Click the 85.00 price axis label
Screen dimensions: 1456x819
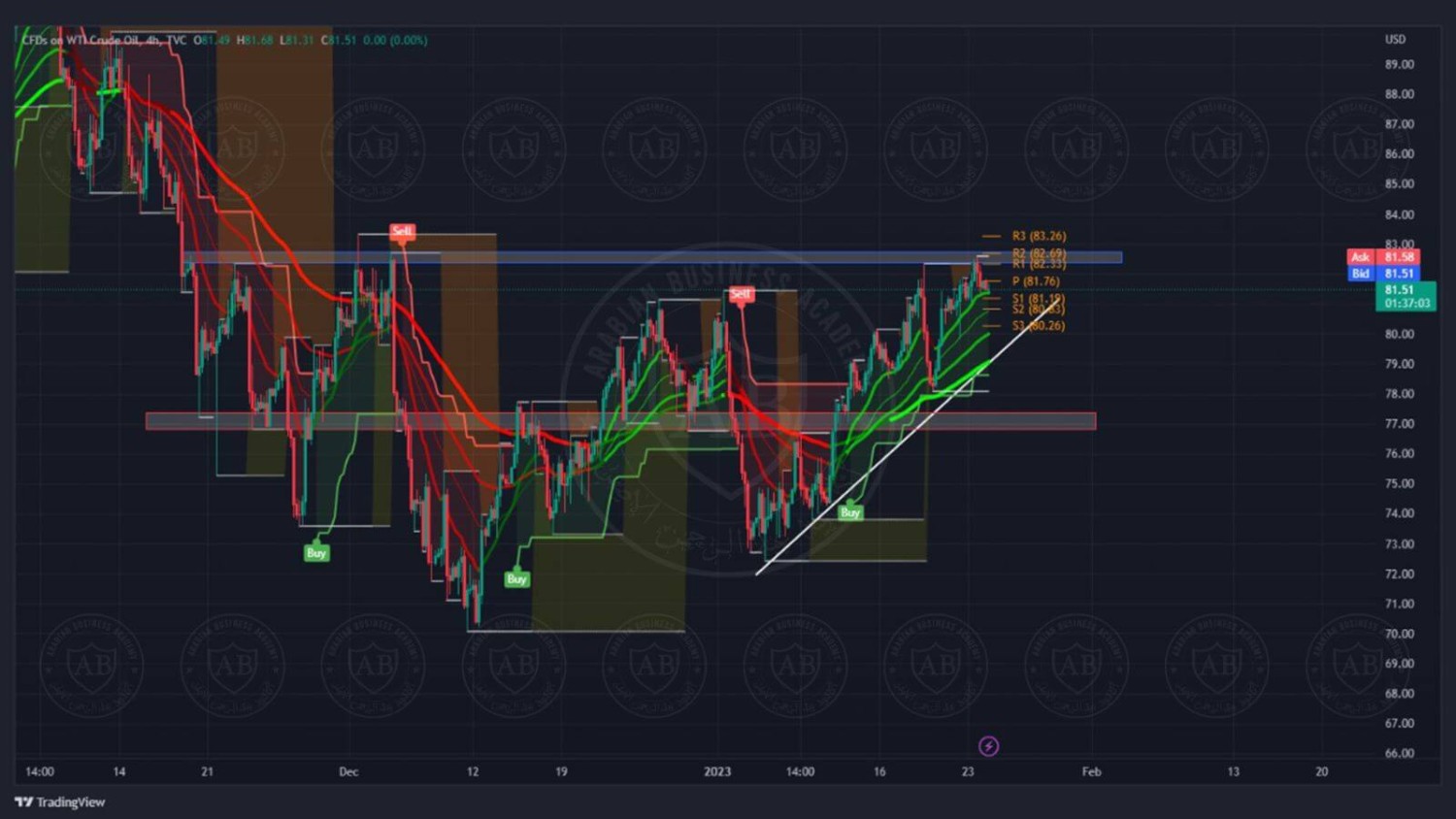(1400, 184)
